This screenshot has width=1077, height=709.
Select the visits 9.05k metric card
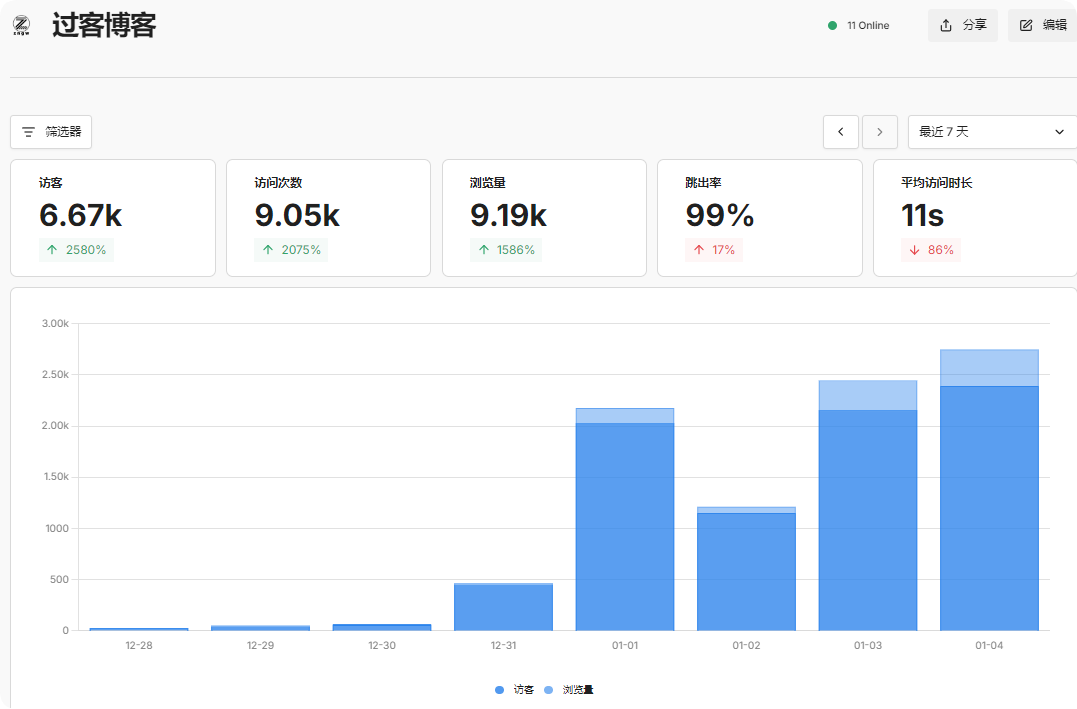(x=328, y=217)
